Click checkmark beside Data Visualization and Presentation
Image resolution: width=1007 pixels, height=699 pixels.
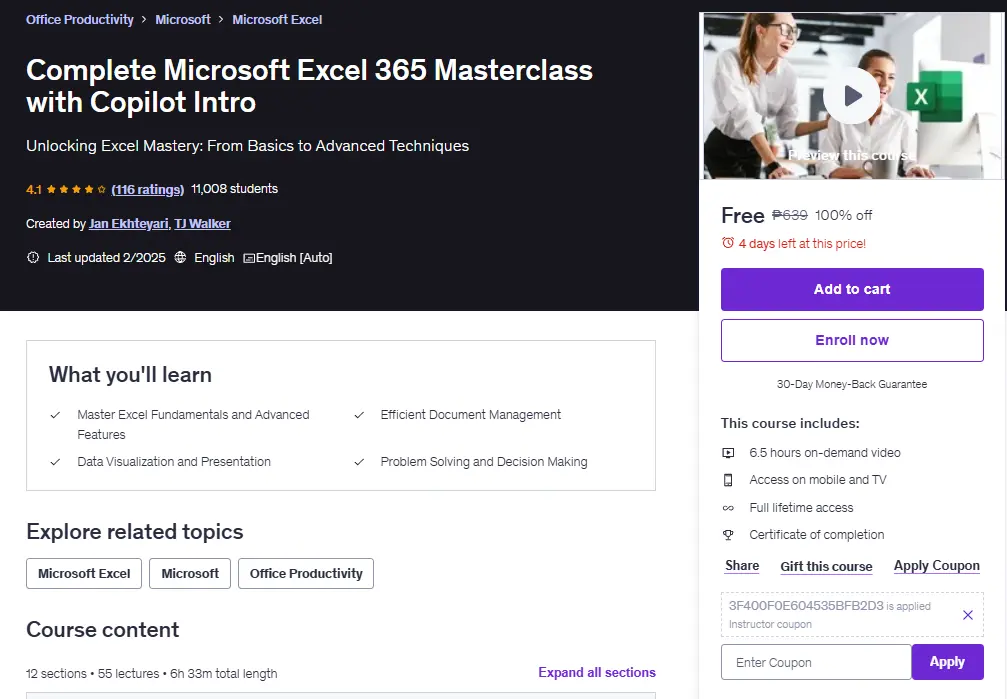point(55,462)
